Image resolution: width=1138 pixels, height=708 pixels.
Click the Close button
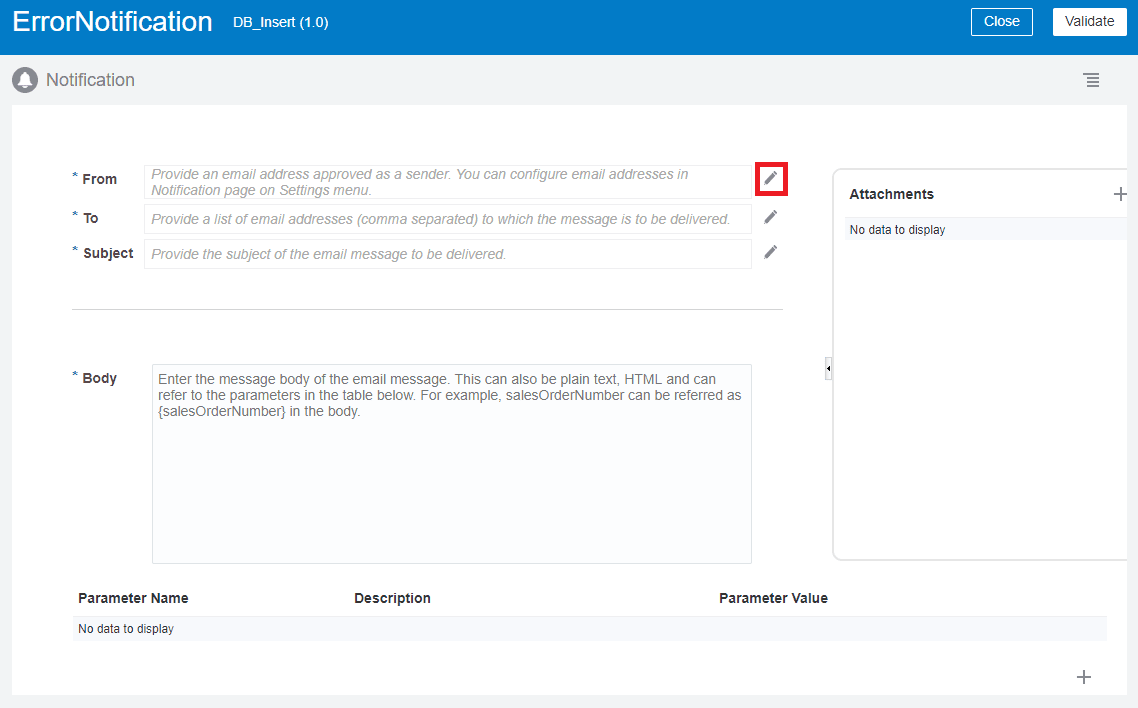1001,21
